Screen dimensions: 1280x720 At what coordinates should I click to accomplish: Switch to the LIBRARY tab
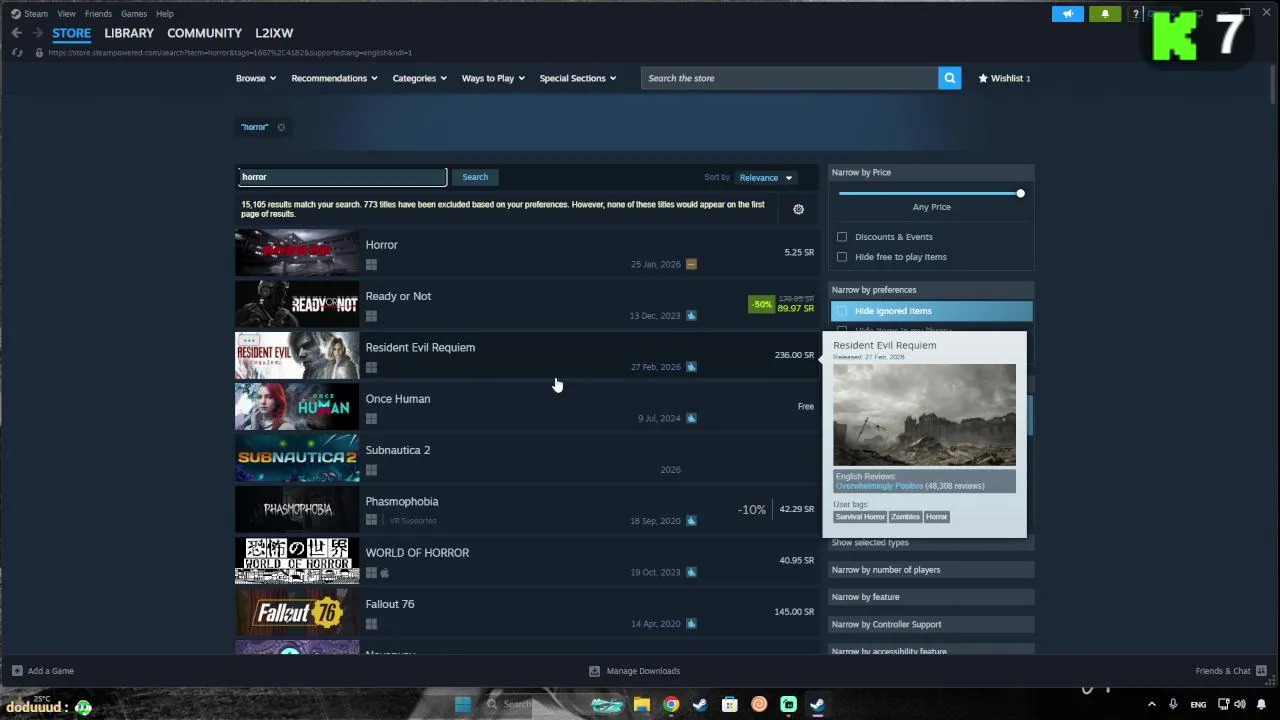(x=129, y=33)
